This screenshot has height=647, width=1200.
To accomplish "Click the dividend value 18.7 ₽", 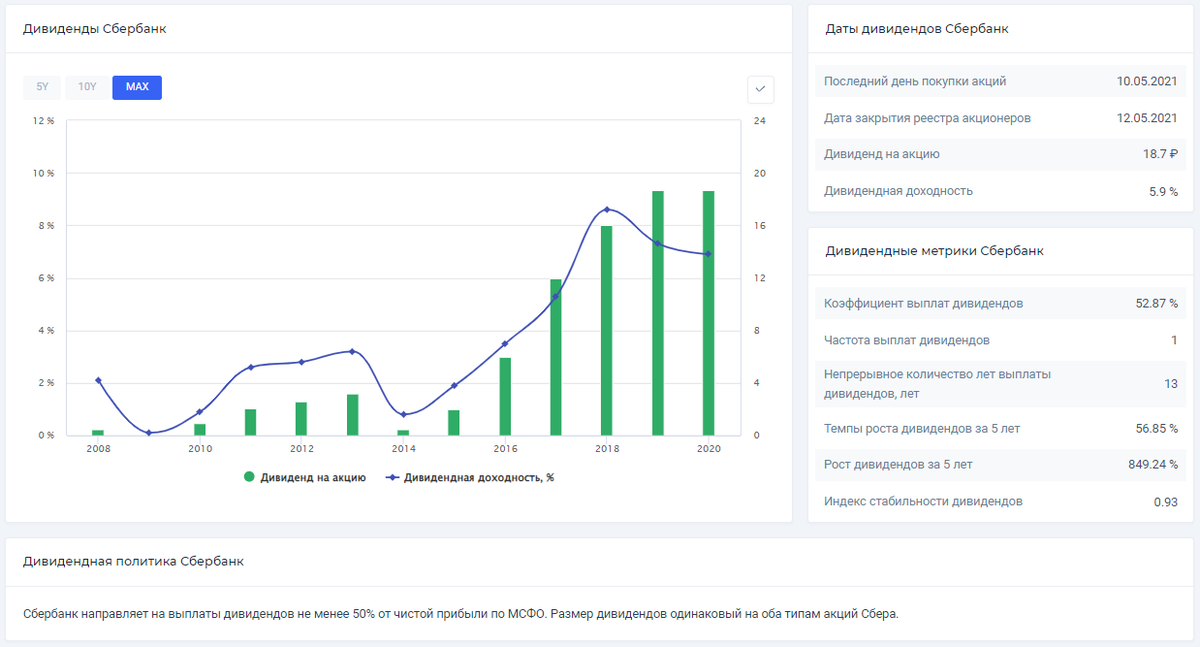I will click(1160, 154).
